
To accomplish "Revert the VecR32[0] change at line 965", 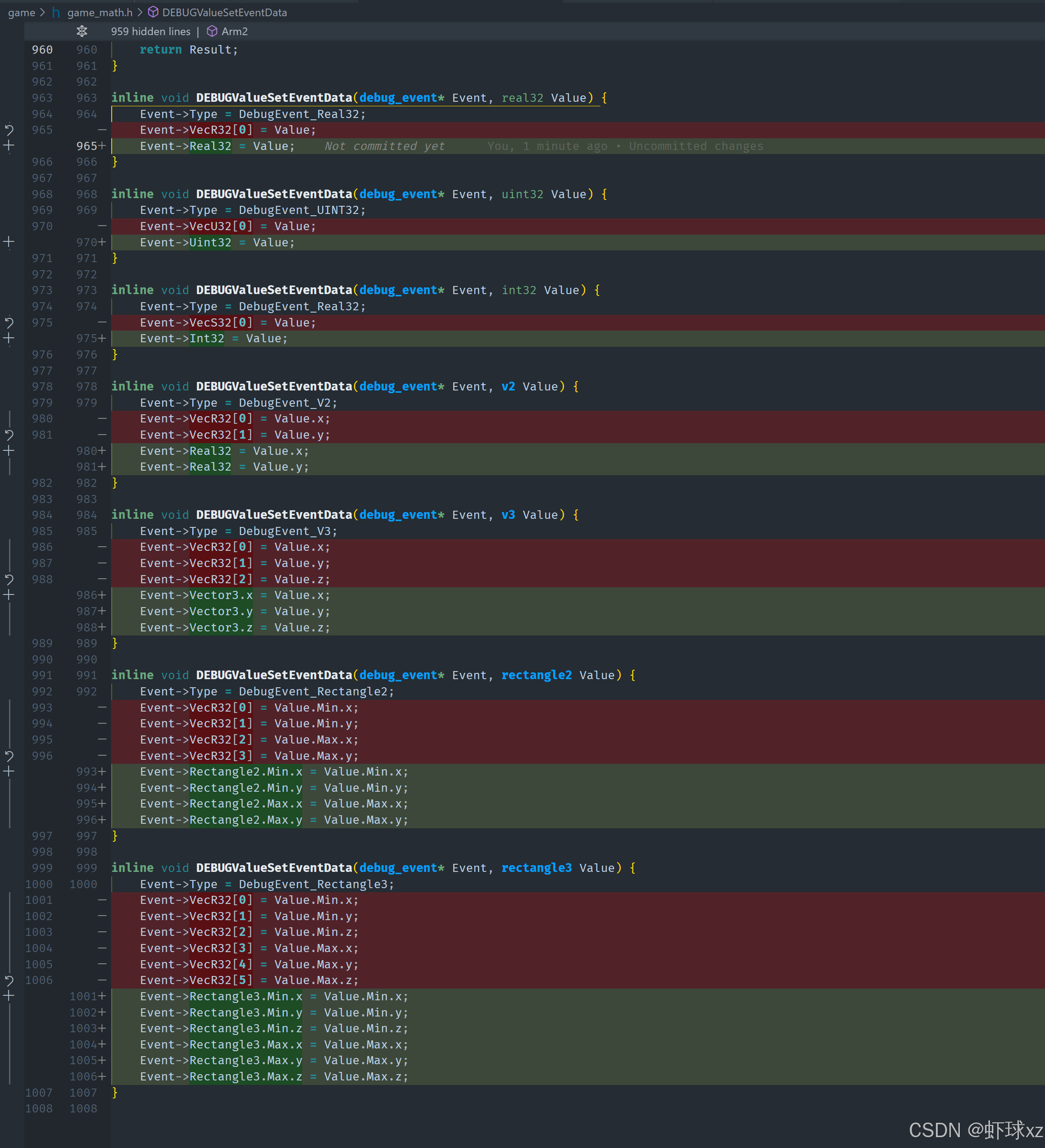I will 9,130.
